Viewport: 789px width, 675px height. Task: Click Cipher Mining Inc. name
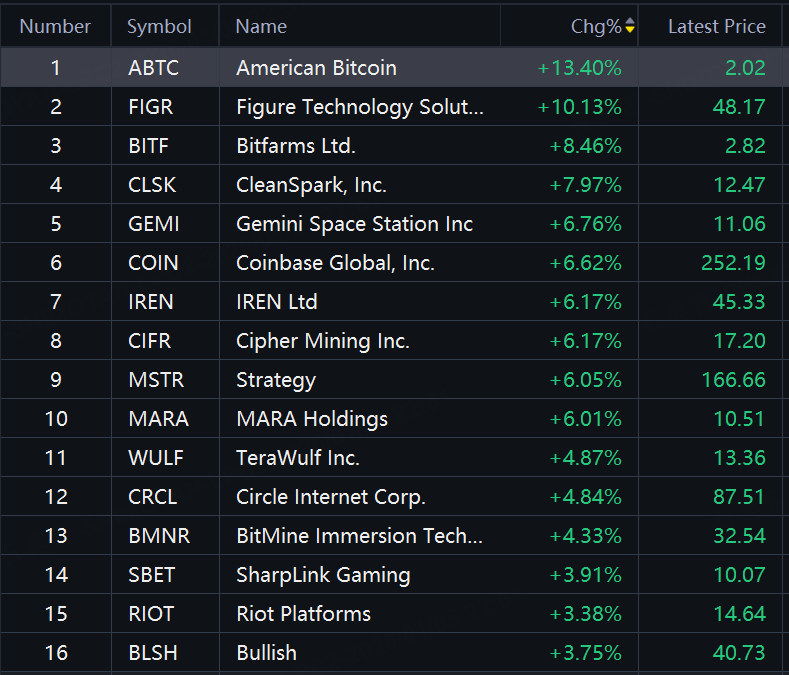[323, 341]
